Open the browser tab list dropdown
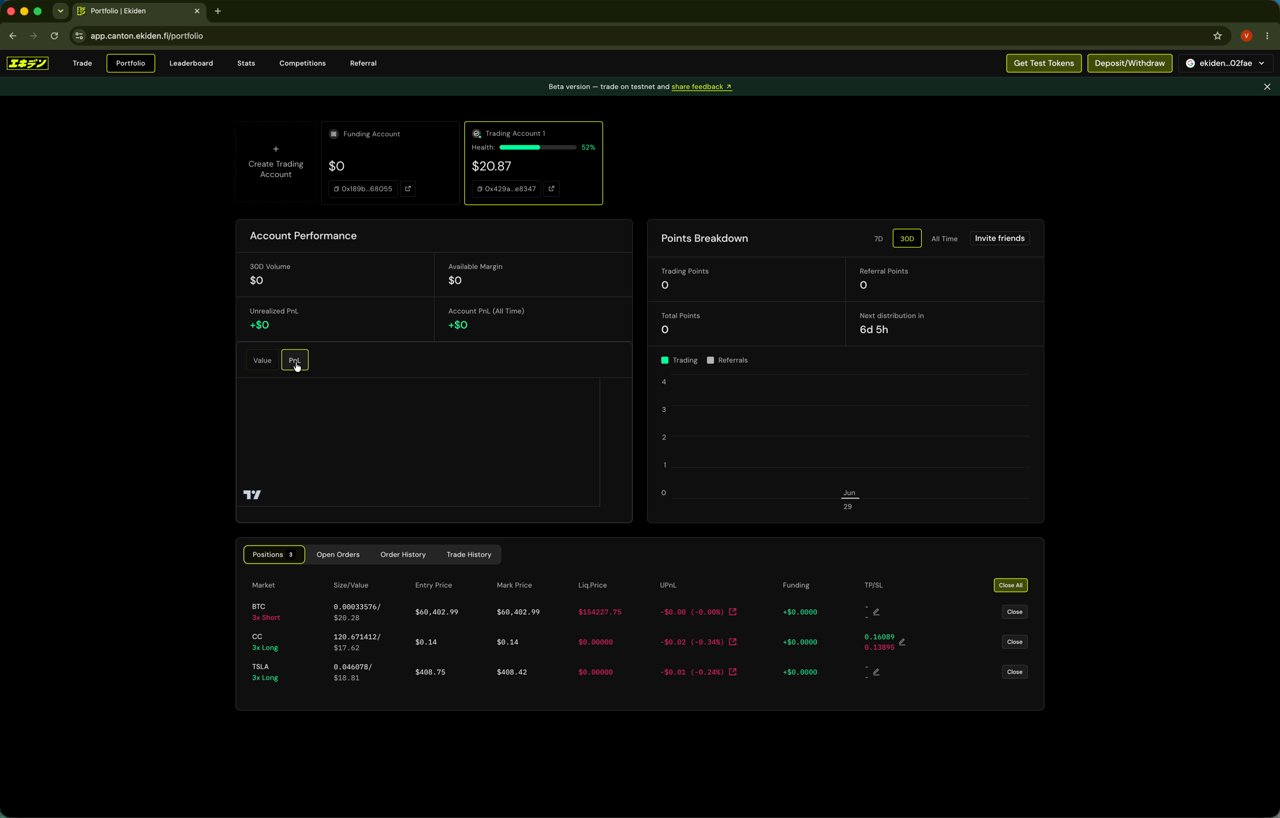 coord(60,11)
